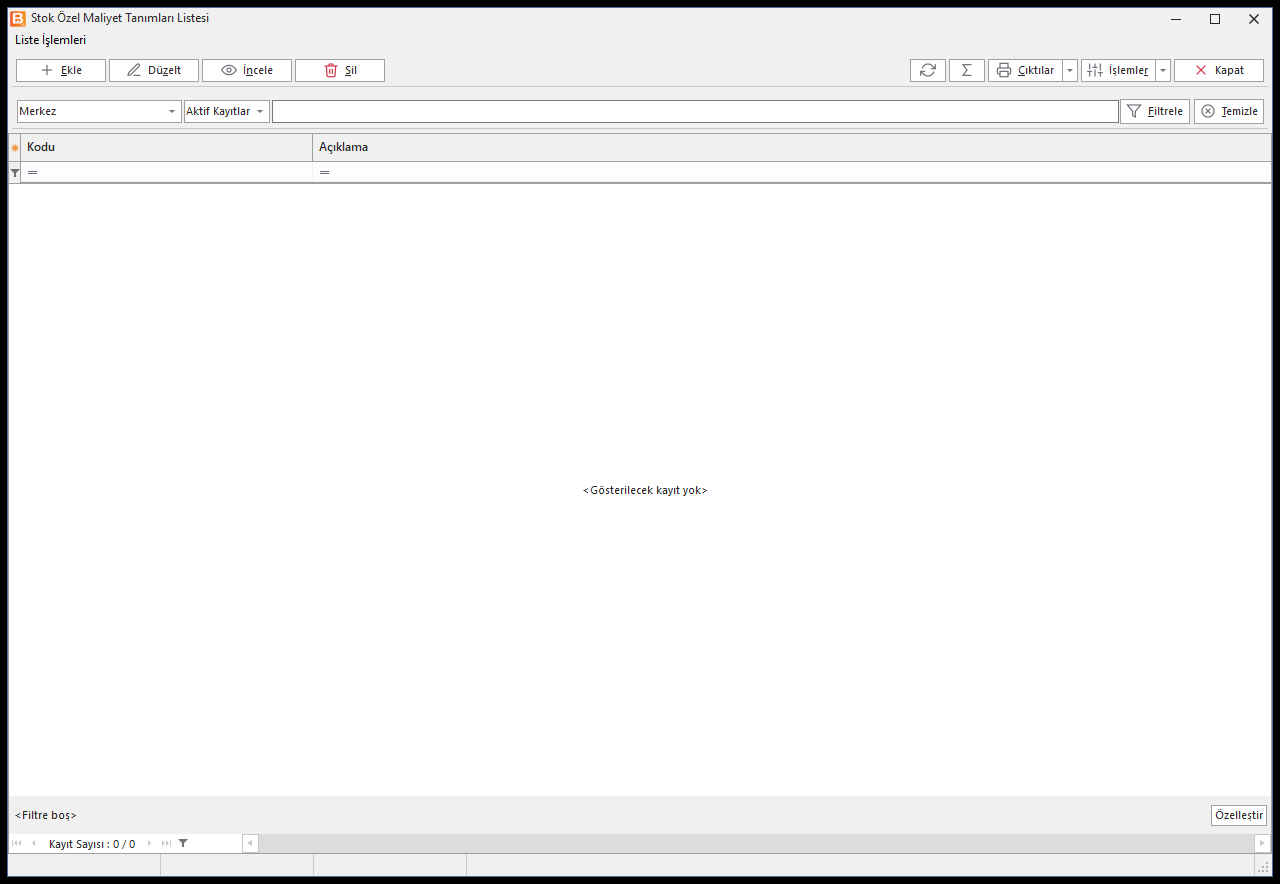Image resolution: width=1280 pixels, height=884 pixels.
Task: Expand the İşlemler dropdown arrow
Action: (1163, 70)
